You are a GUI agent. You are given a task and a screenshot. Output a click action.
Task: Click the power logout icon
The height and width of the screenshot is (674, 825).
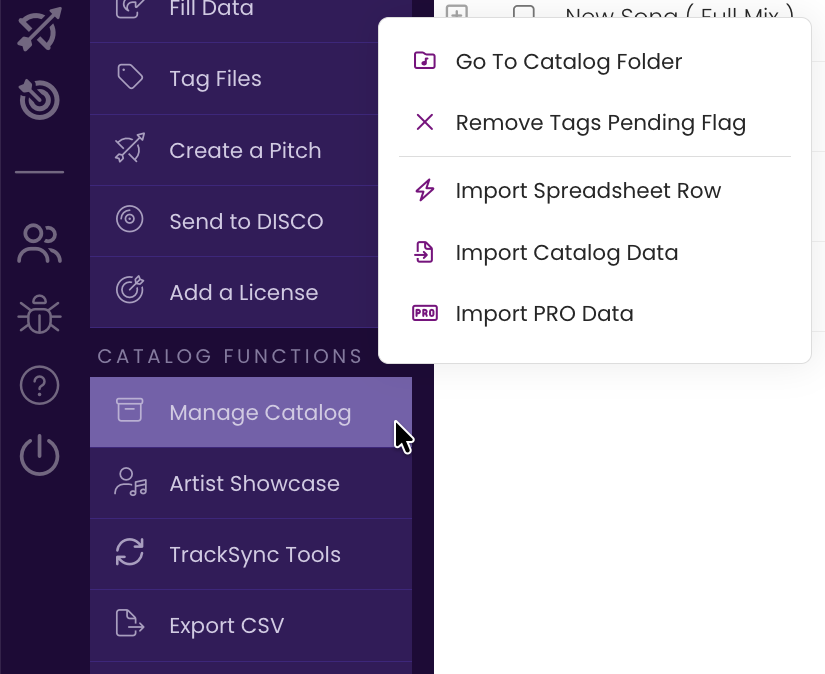coord(39,456)
